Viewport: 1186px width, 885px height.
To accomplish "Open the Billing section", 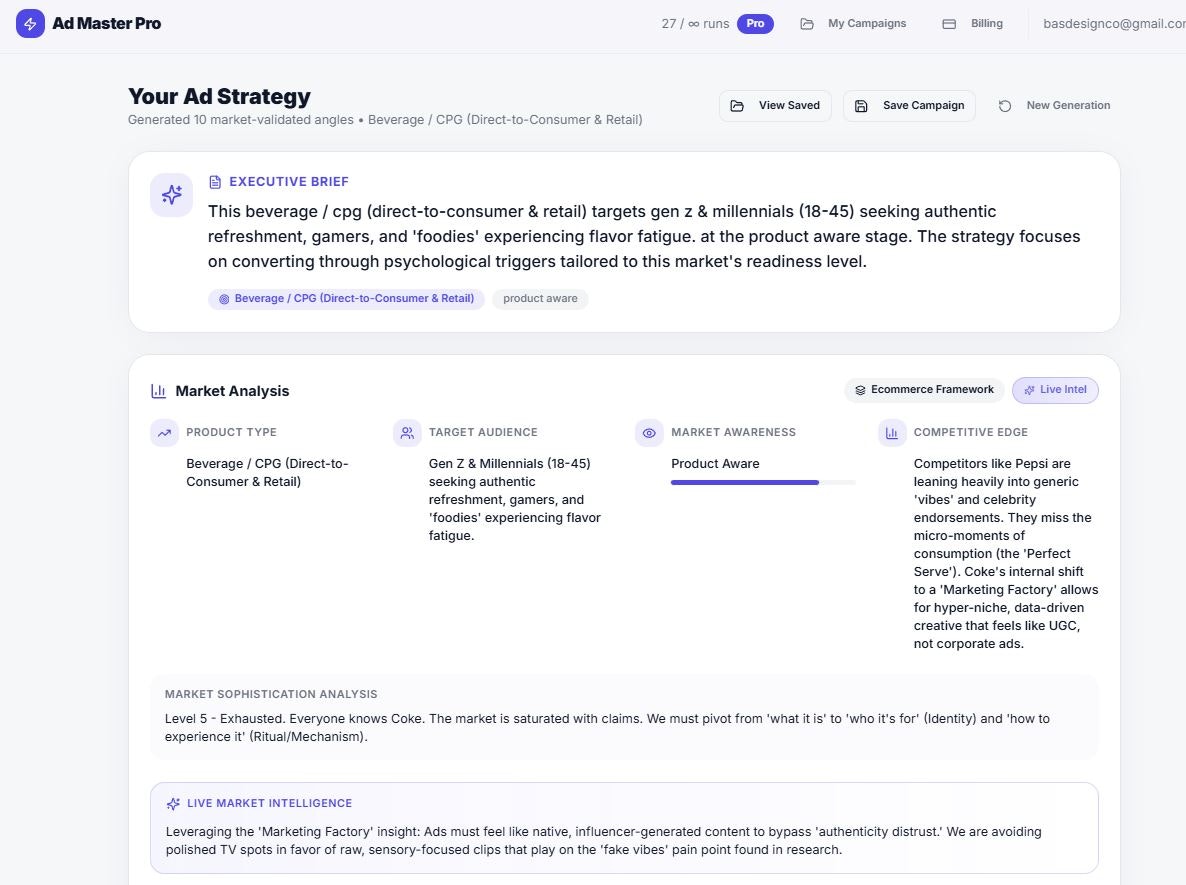I will tap(986, 23).
